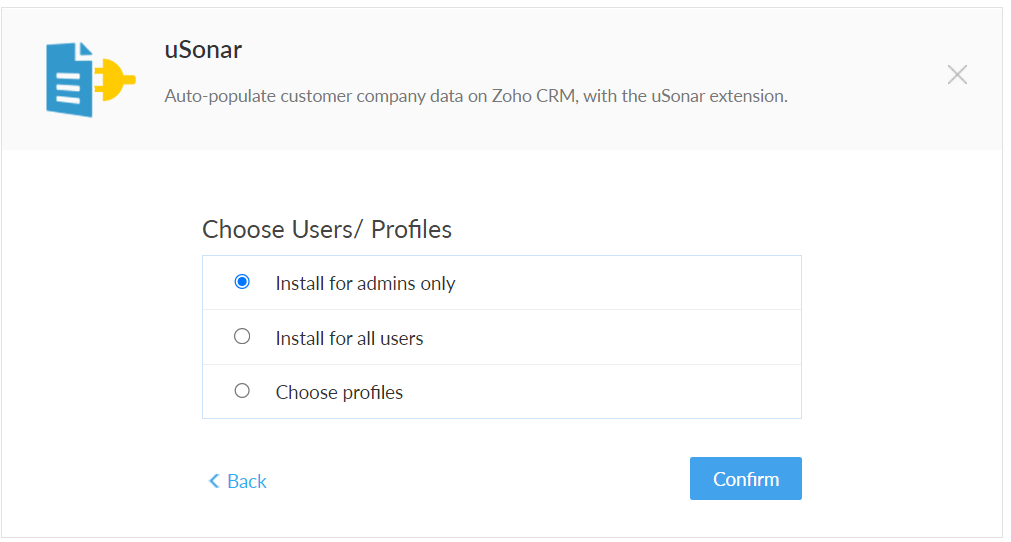Click blank space in the all users row
This screenshot has height=542, width=1011.
(x=630, y=338)
